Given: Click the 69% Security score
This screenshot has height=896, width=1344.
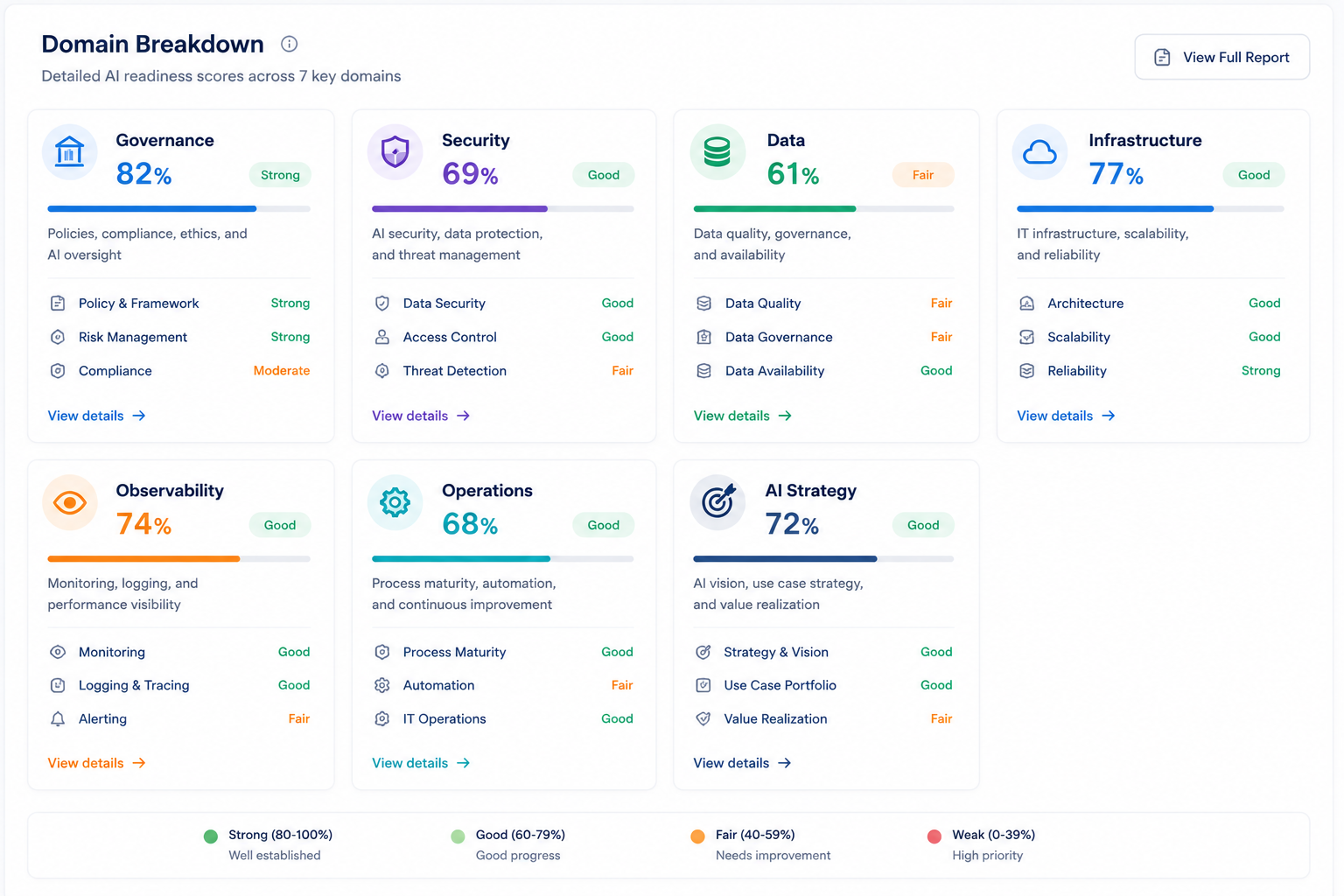Looking at the screenshot, I should [470, 174].
